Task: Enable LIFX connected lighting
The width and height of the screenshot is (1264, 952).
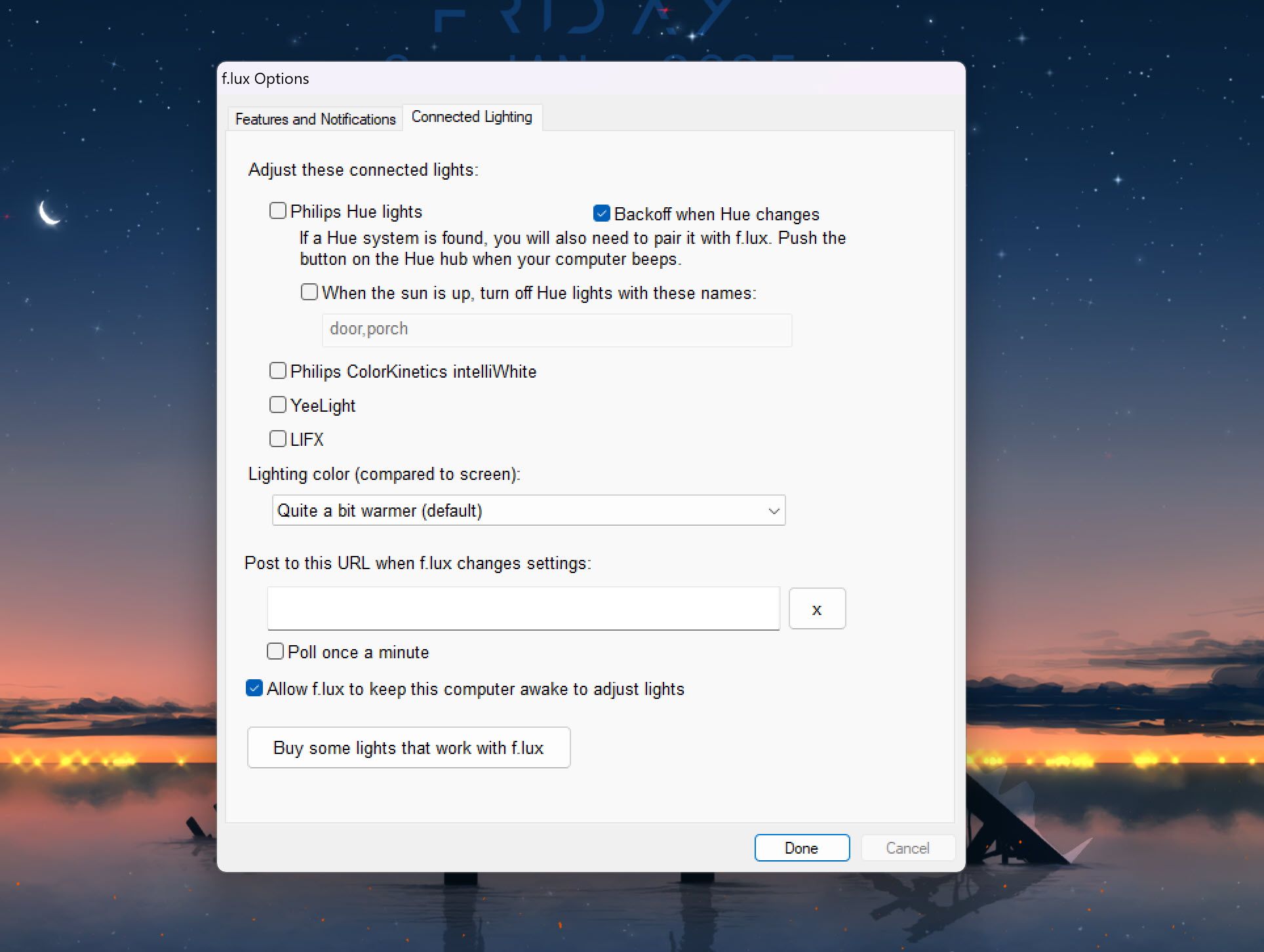Action: point(278,438)
